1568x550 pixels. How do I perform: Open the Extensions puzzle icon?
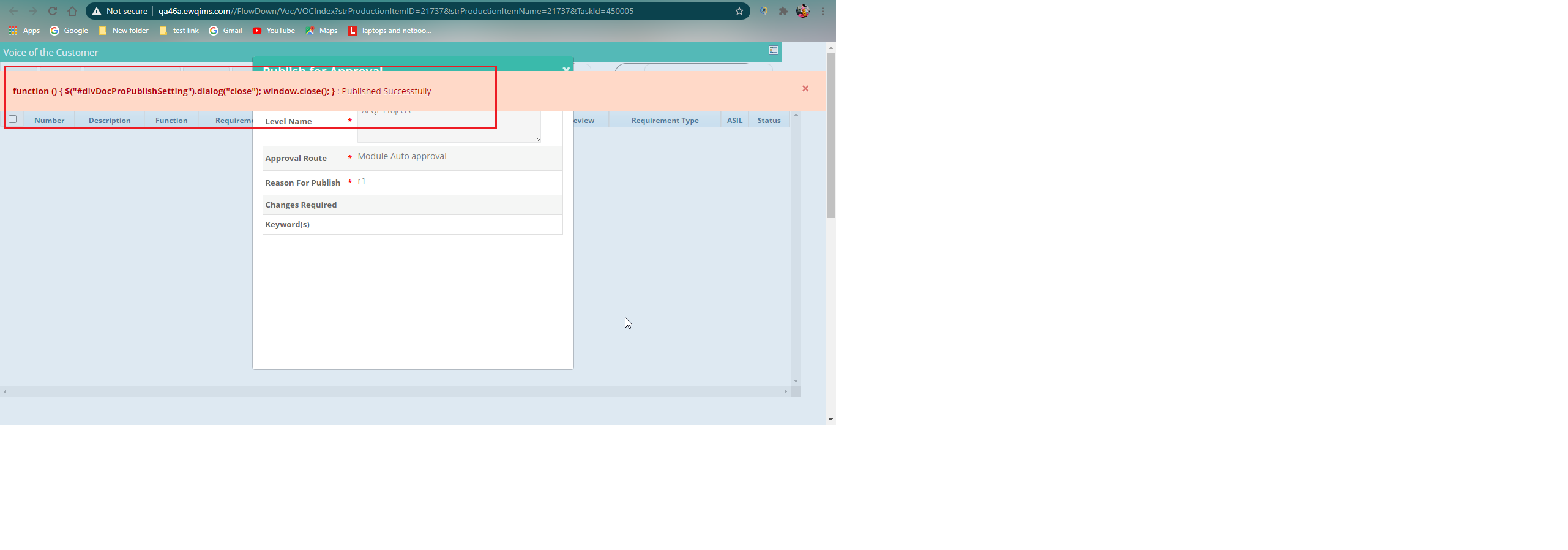tap(783, 11)
